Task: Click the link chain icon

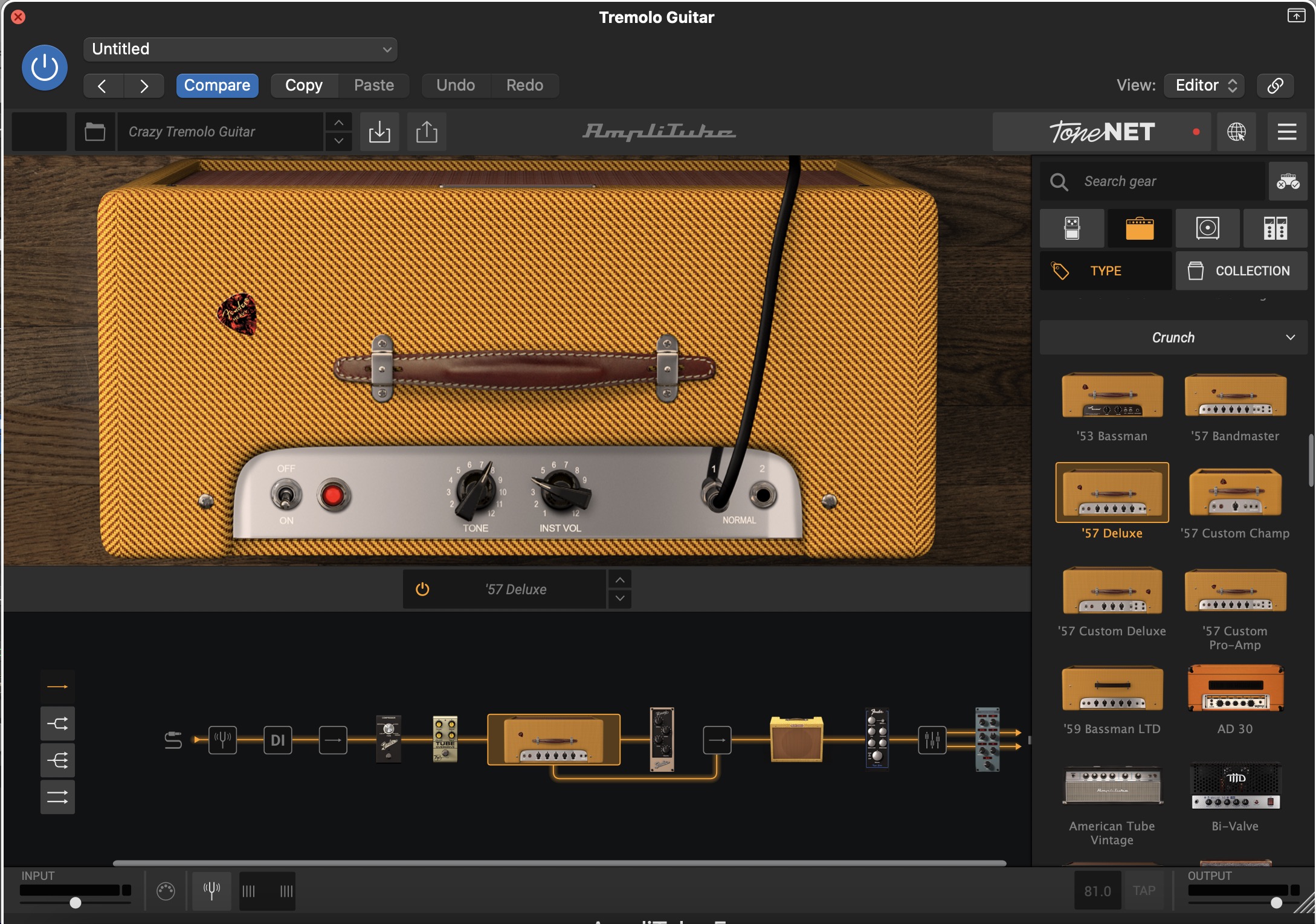Action: 1275,85
